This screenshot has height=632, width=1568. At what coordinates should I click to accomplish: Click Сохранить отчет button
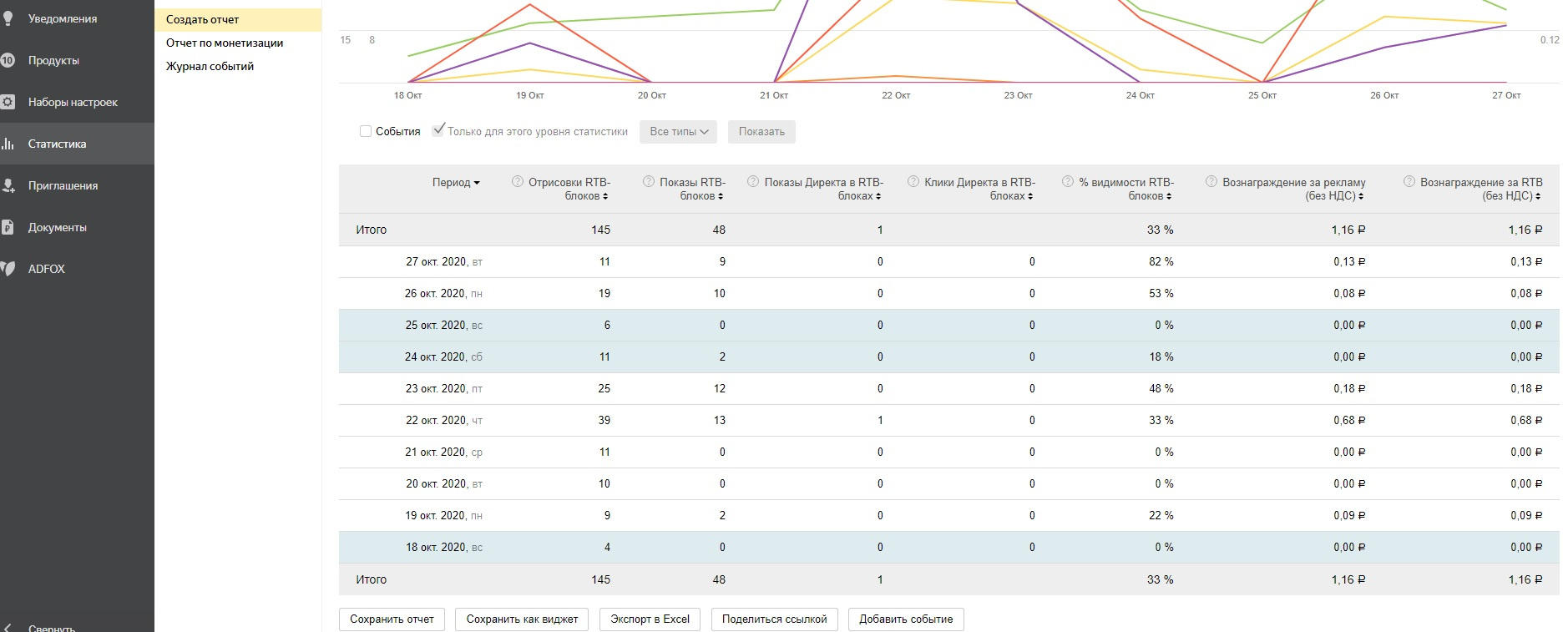coord(392,619)
